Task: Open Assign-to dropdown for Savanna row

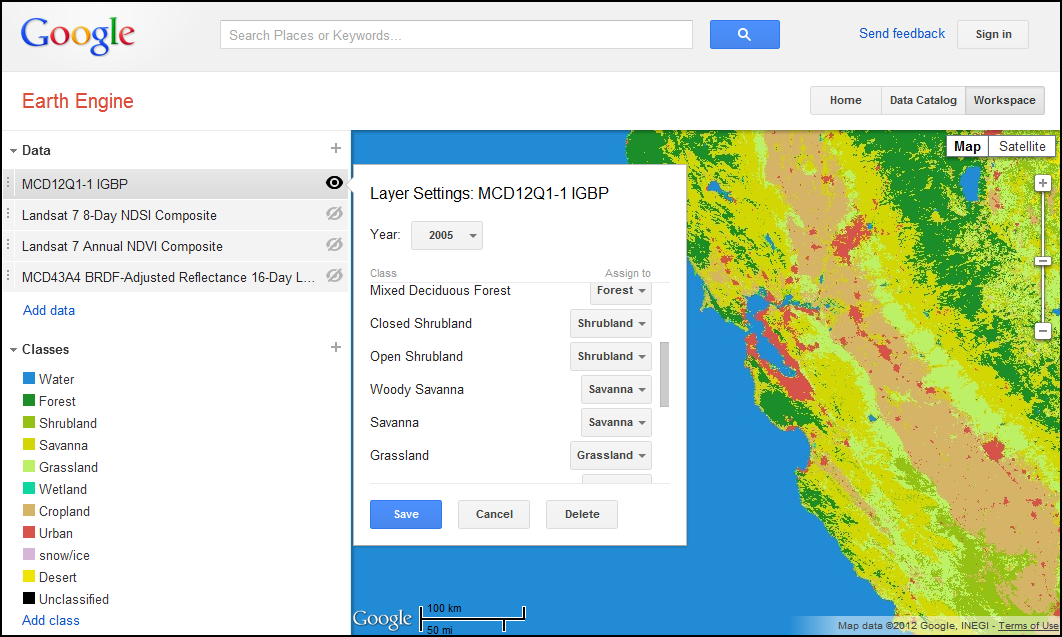Action: pyautogui.click(x=616, y=422)
